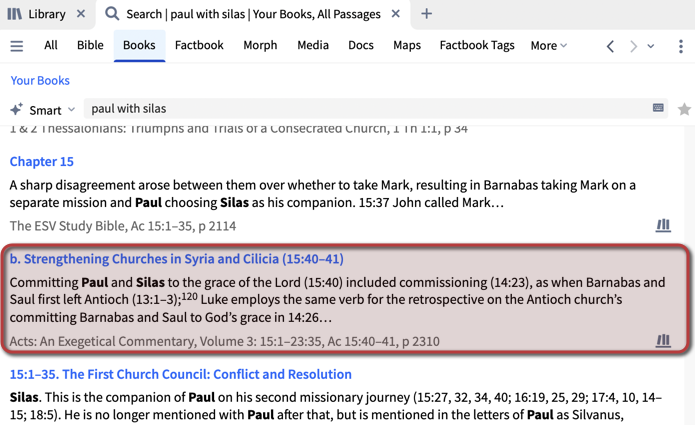Open Strengthening Churches in Syria and Cilicia link

[176, 259]
